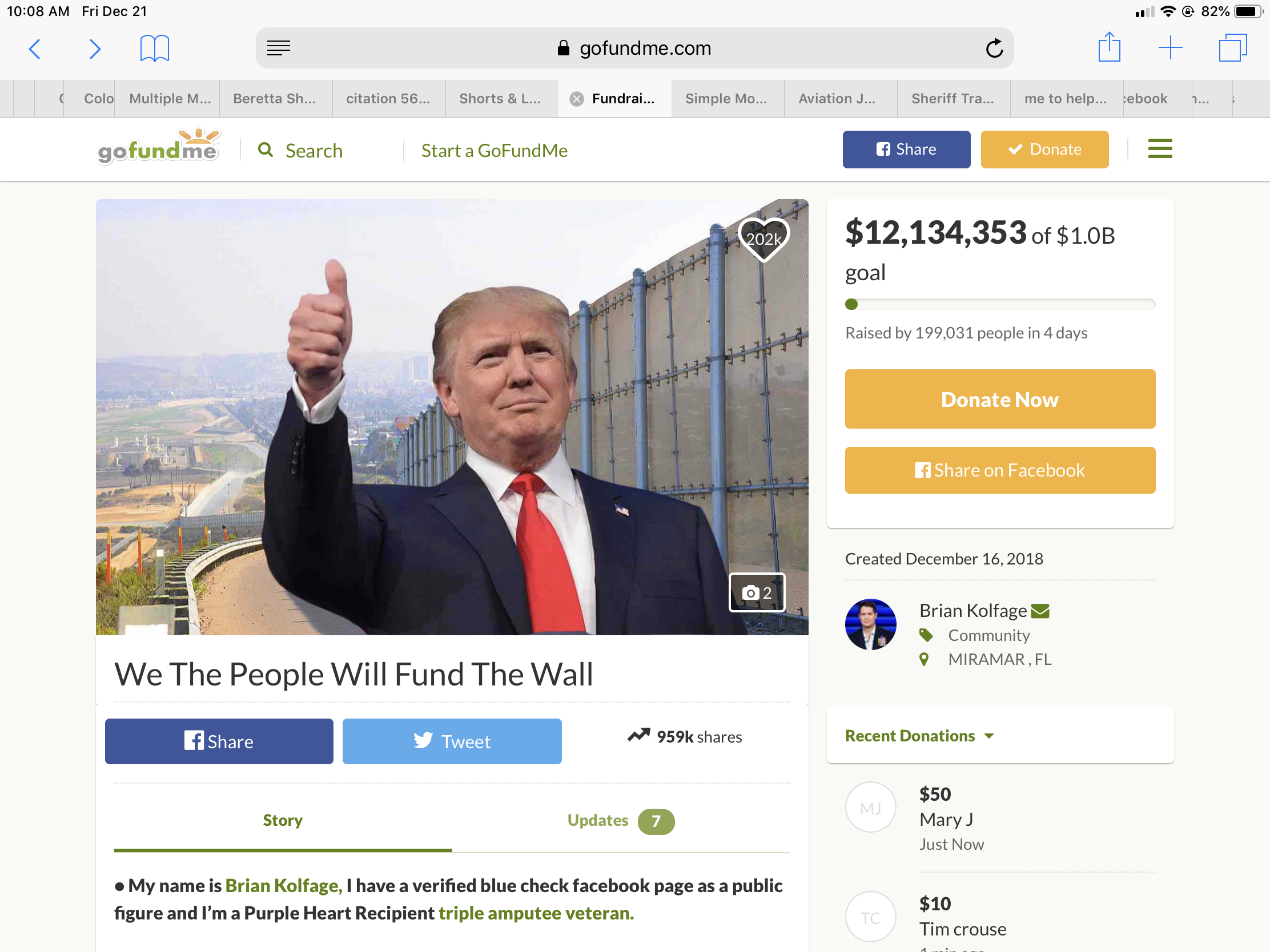Tap the reader view lines icon
The image size is (1270, 952).
click(279, 48)
